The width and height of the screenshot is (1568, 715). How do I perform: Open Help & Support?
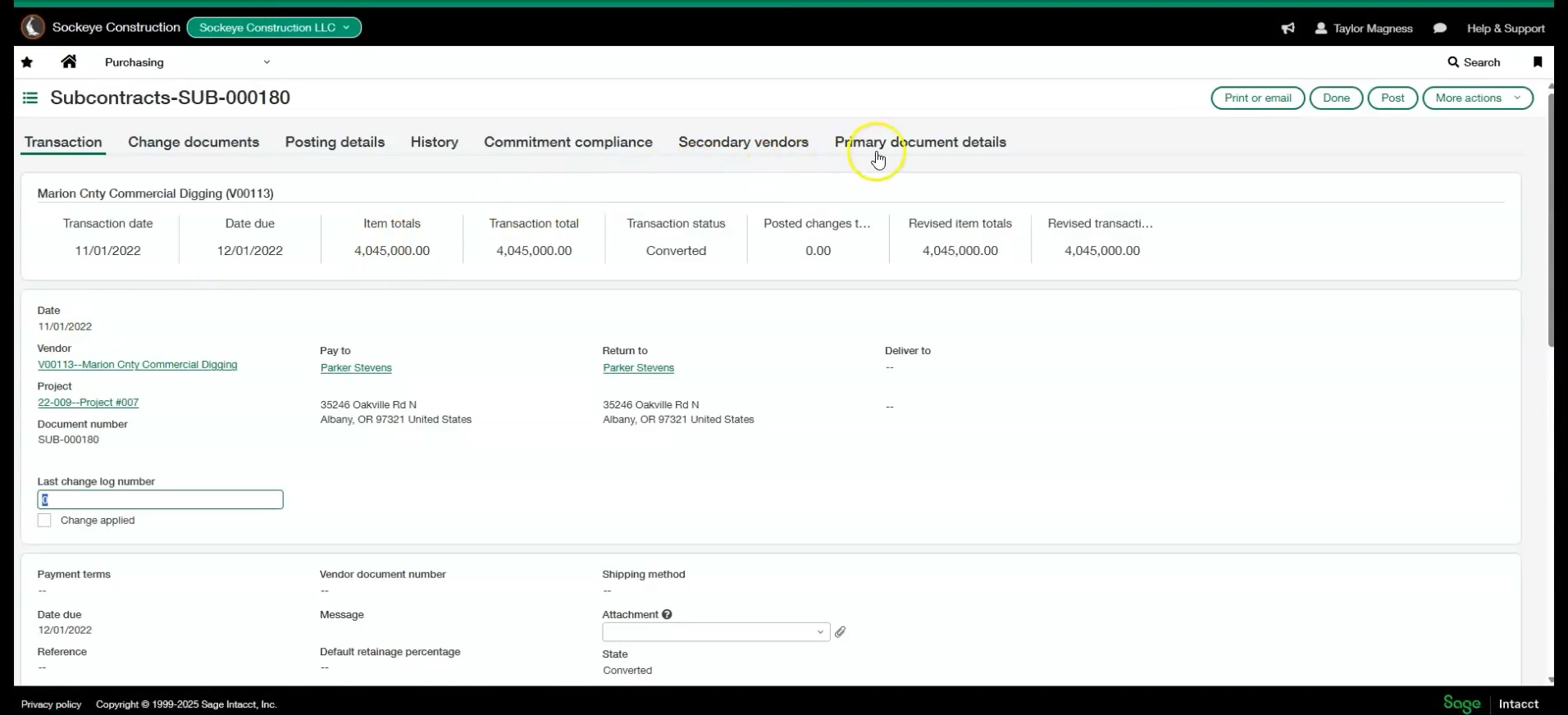[1506, 28]
